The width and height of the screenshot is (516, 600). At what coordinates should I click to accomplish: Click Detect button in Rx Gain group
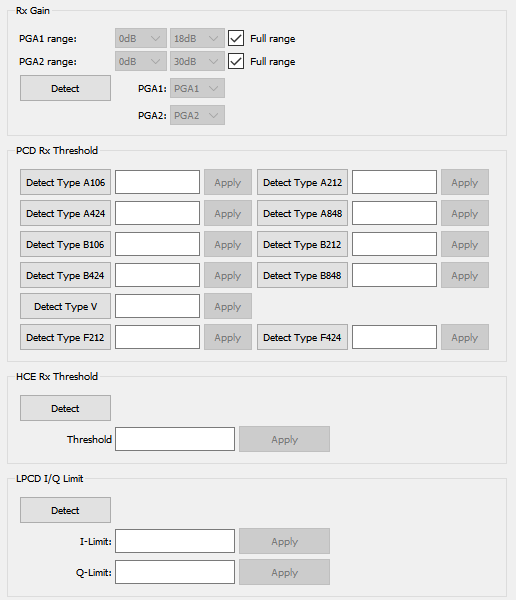point(65,88)
